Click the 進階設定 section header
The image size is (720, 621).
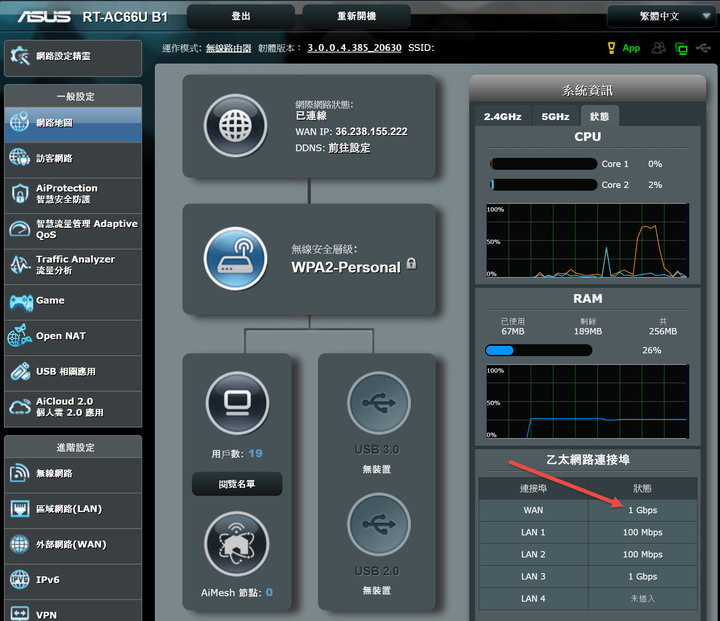(73, 447)
